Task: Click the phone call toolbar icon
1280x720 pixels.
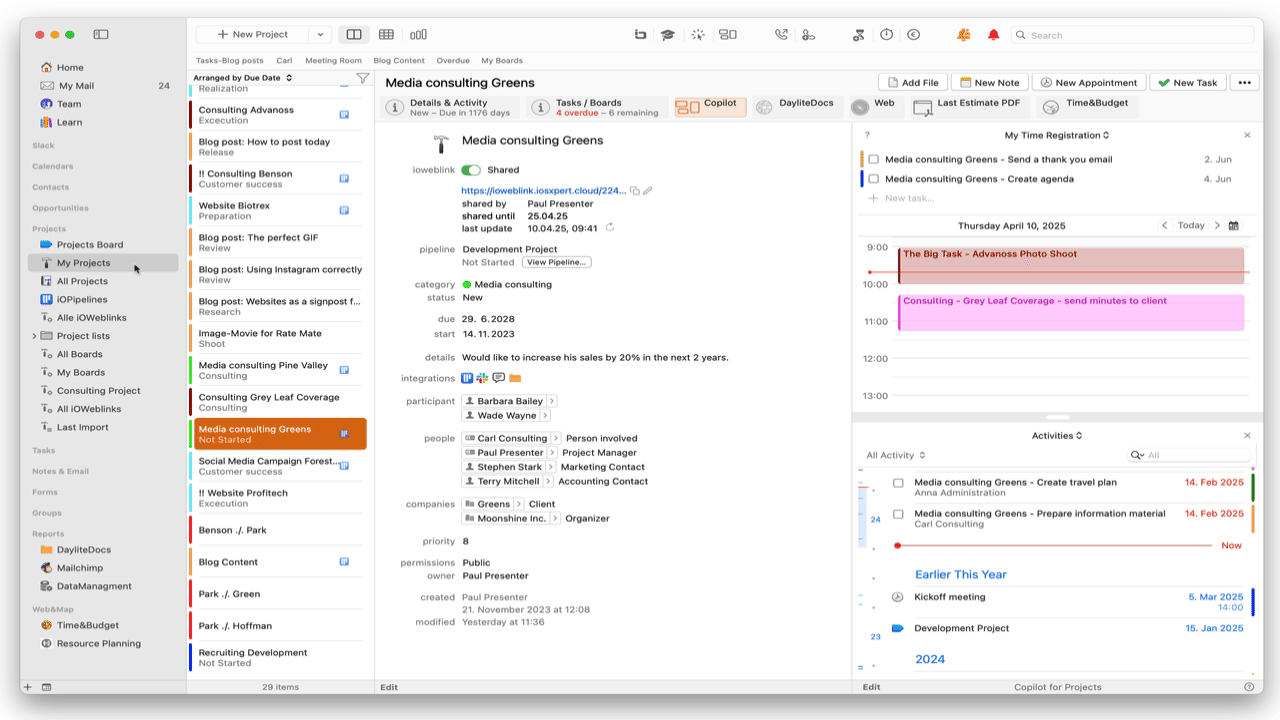Action: (x=781, y=34)
